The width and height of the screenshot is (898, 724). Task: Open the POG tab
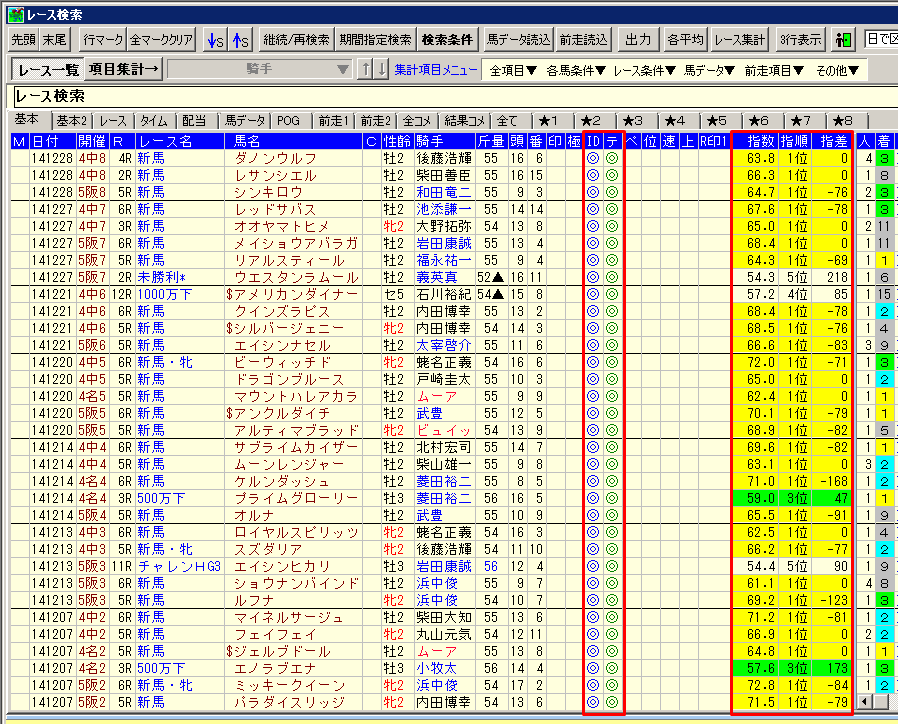coord(289,121)
